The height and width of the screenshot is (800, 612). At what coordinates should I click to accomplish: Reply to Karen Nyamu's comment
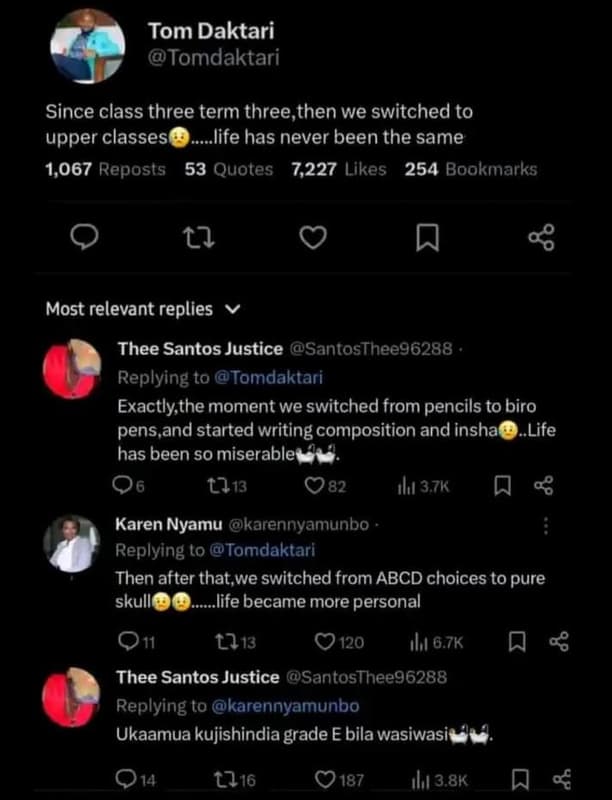click(x=128, y=641)
